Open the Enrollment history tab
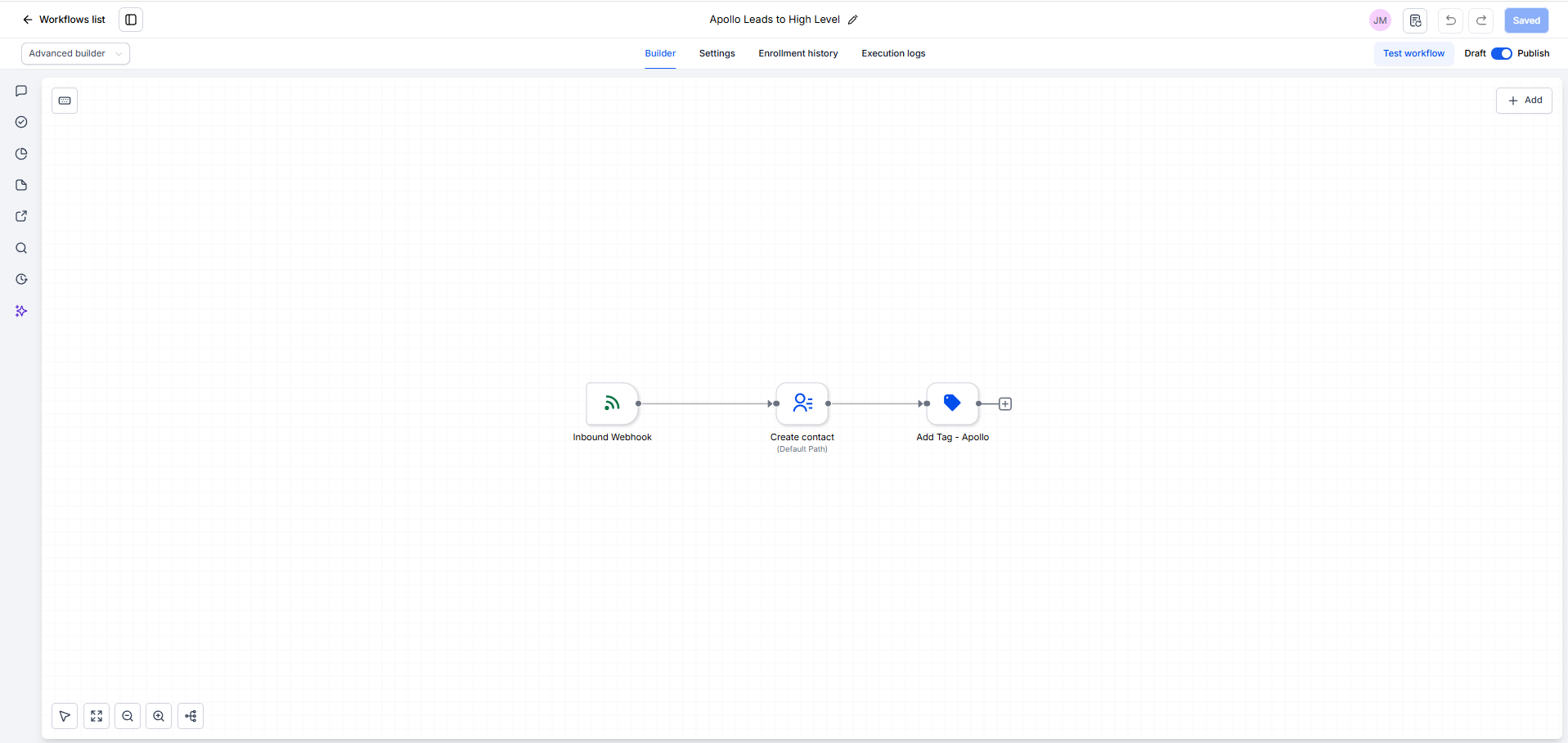Screen dimensions: 1568x743 (798, 53)
